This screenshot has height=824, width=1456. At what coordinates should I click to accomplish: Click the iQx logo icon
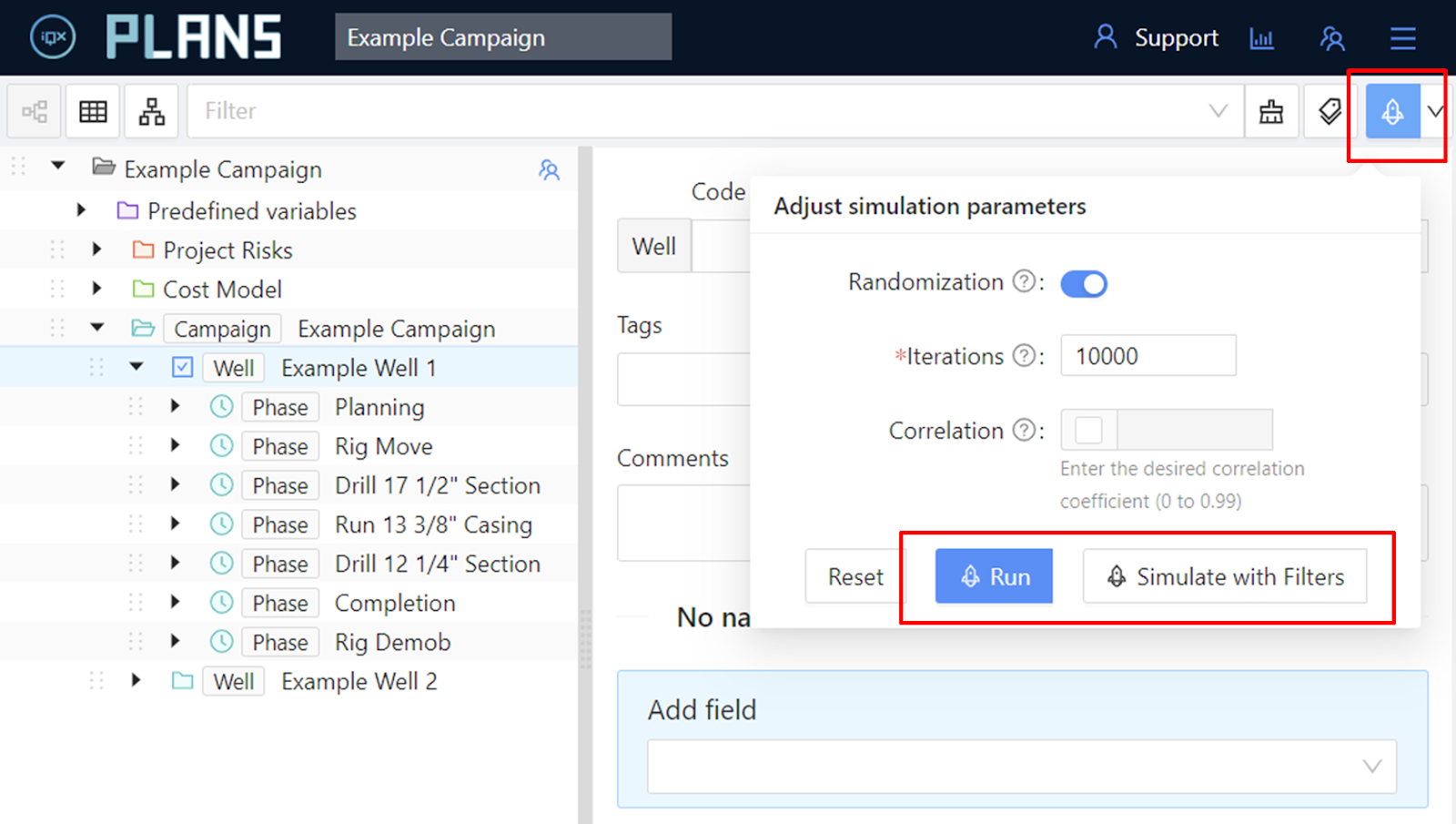tap(53, 37)
